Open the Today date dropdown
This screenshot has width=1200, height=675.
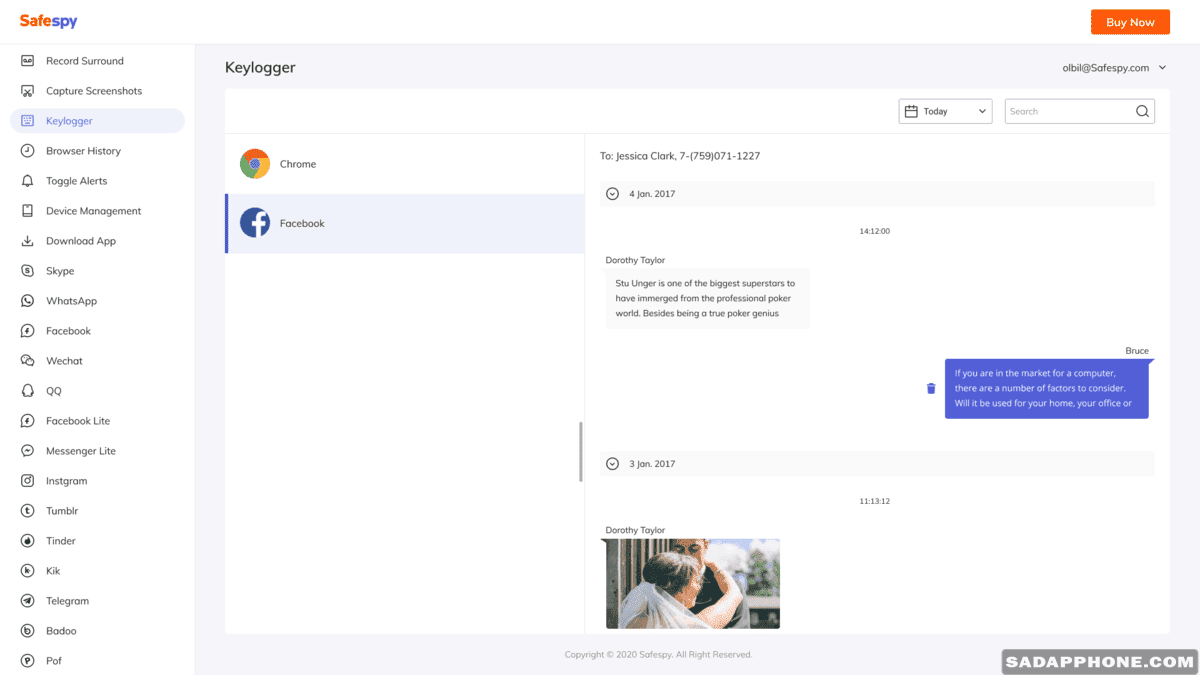tap(945, 112)
